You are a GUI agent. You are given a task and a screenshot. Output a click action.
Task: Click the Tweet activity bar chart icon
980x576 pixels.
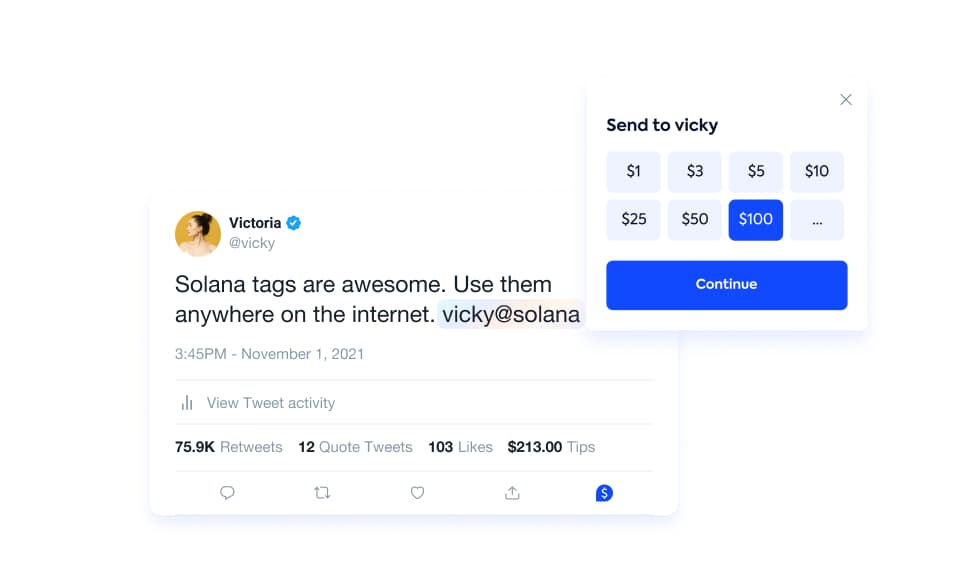187,403
